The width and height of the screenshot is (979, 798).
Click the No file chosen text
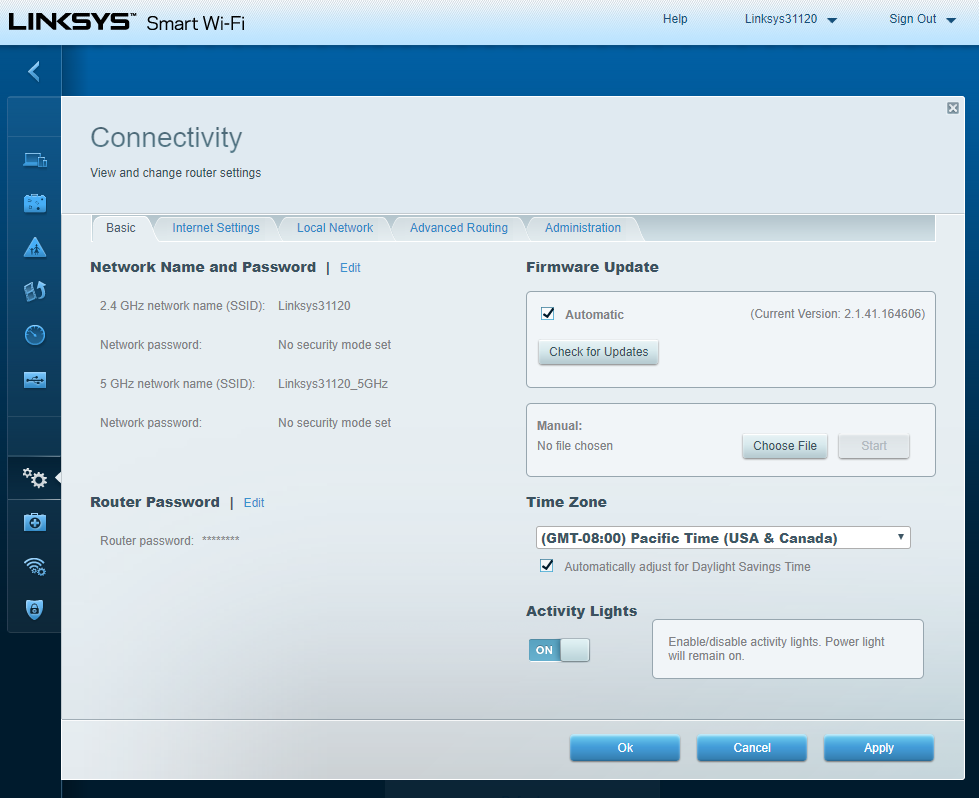pyautogui.click(x=575, y=446)
